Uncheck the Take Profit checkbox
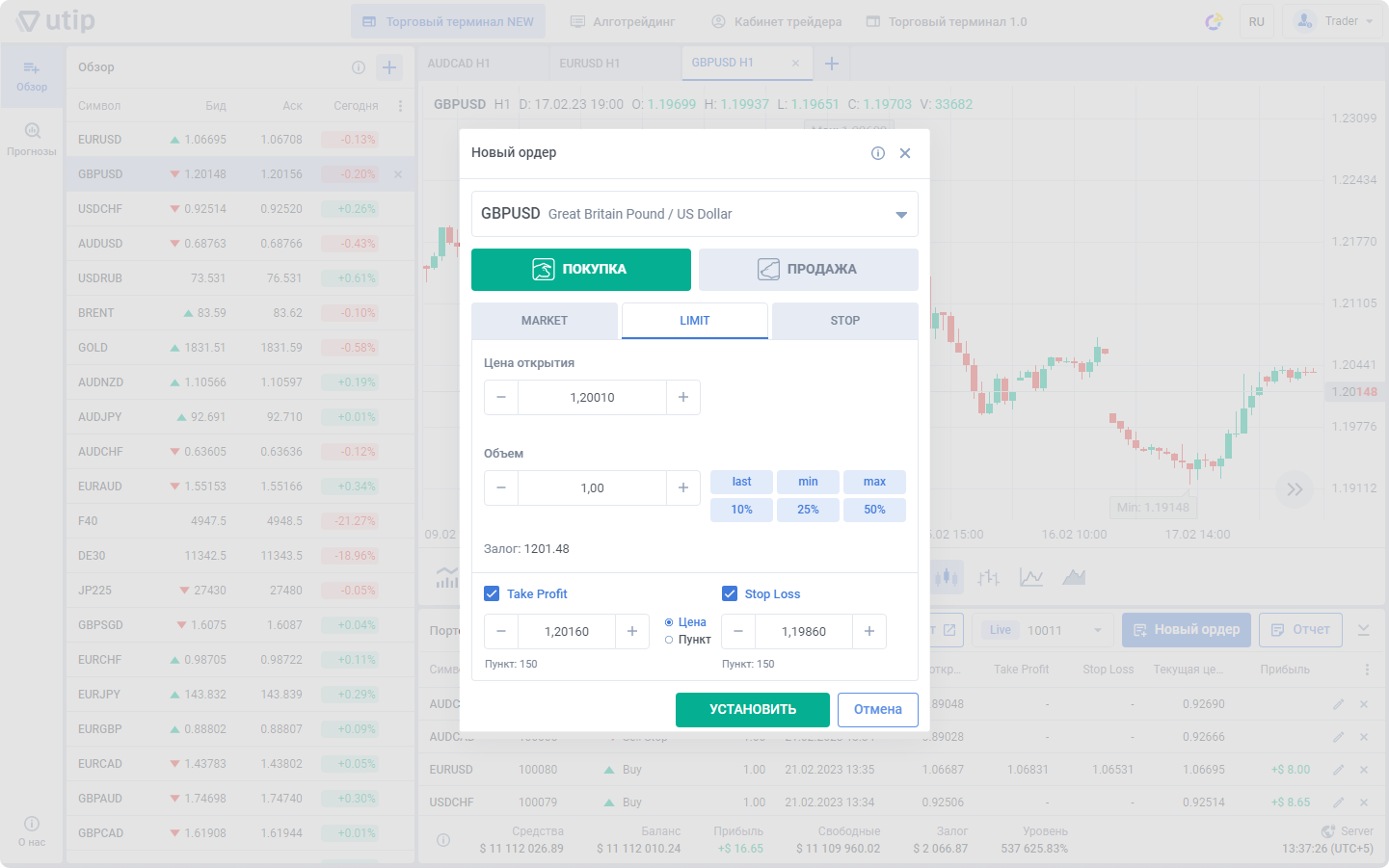 tap(492, 593)
